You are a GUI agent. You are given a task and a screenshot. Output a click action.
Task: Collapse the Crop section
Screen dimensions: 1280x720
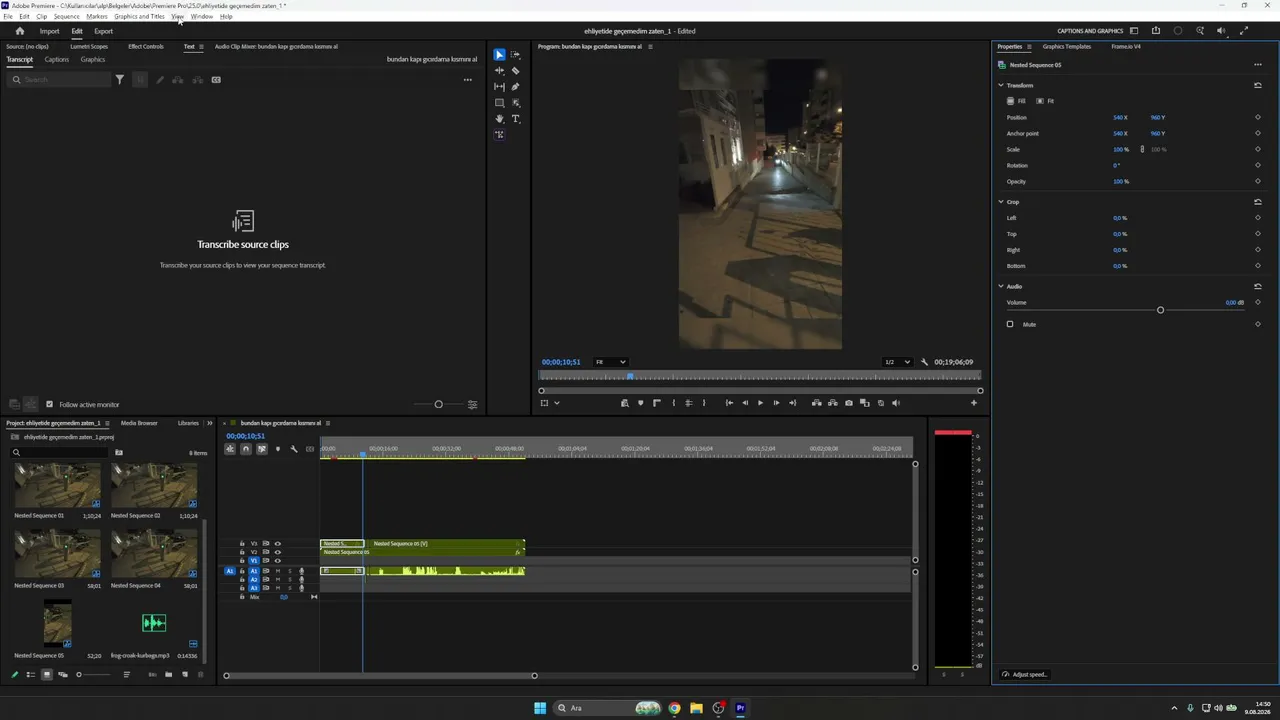coord(1000,202)
